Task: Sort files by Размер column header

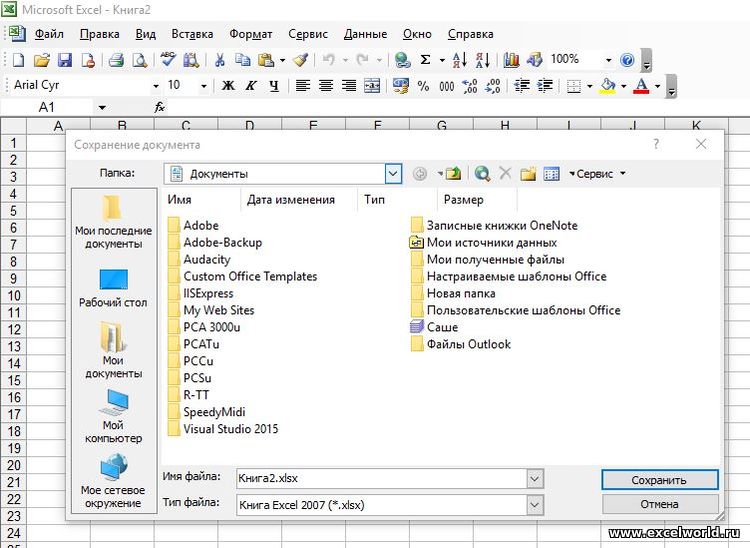Action: coord(477,200)
